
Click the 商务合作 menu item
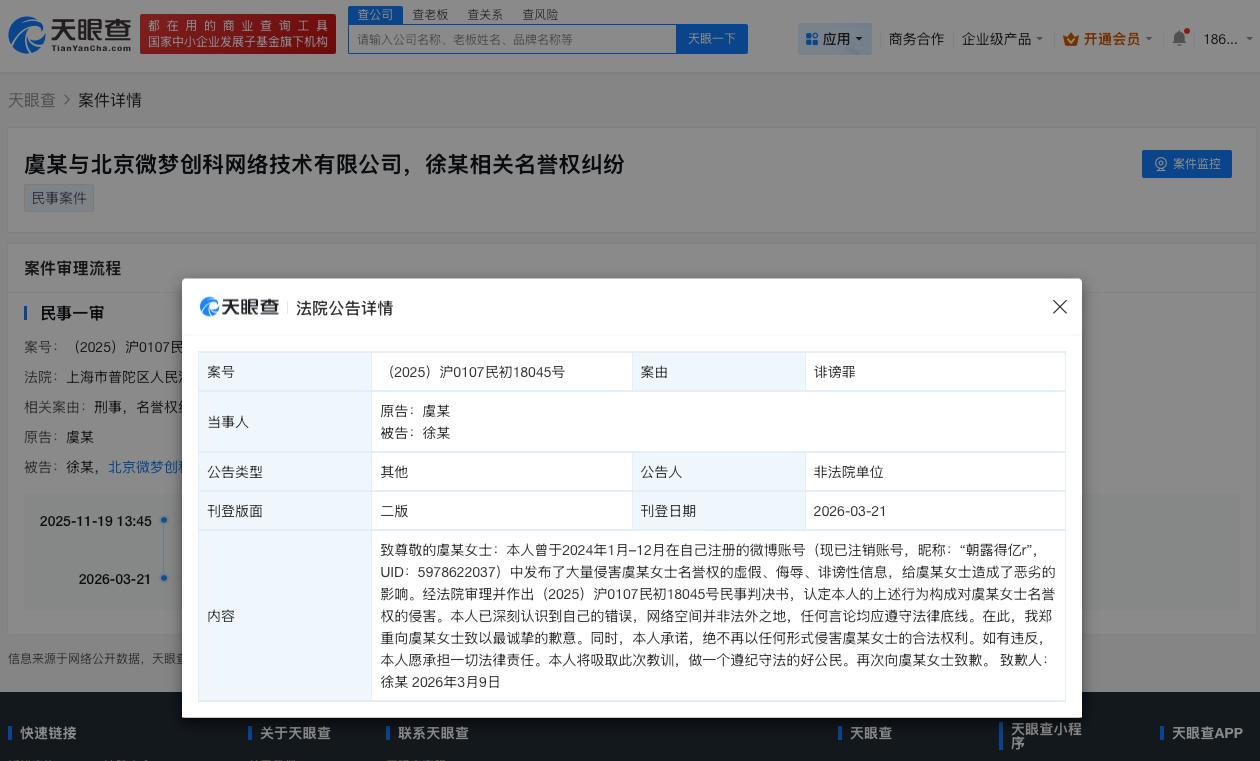(916, 39)
